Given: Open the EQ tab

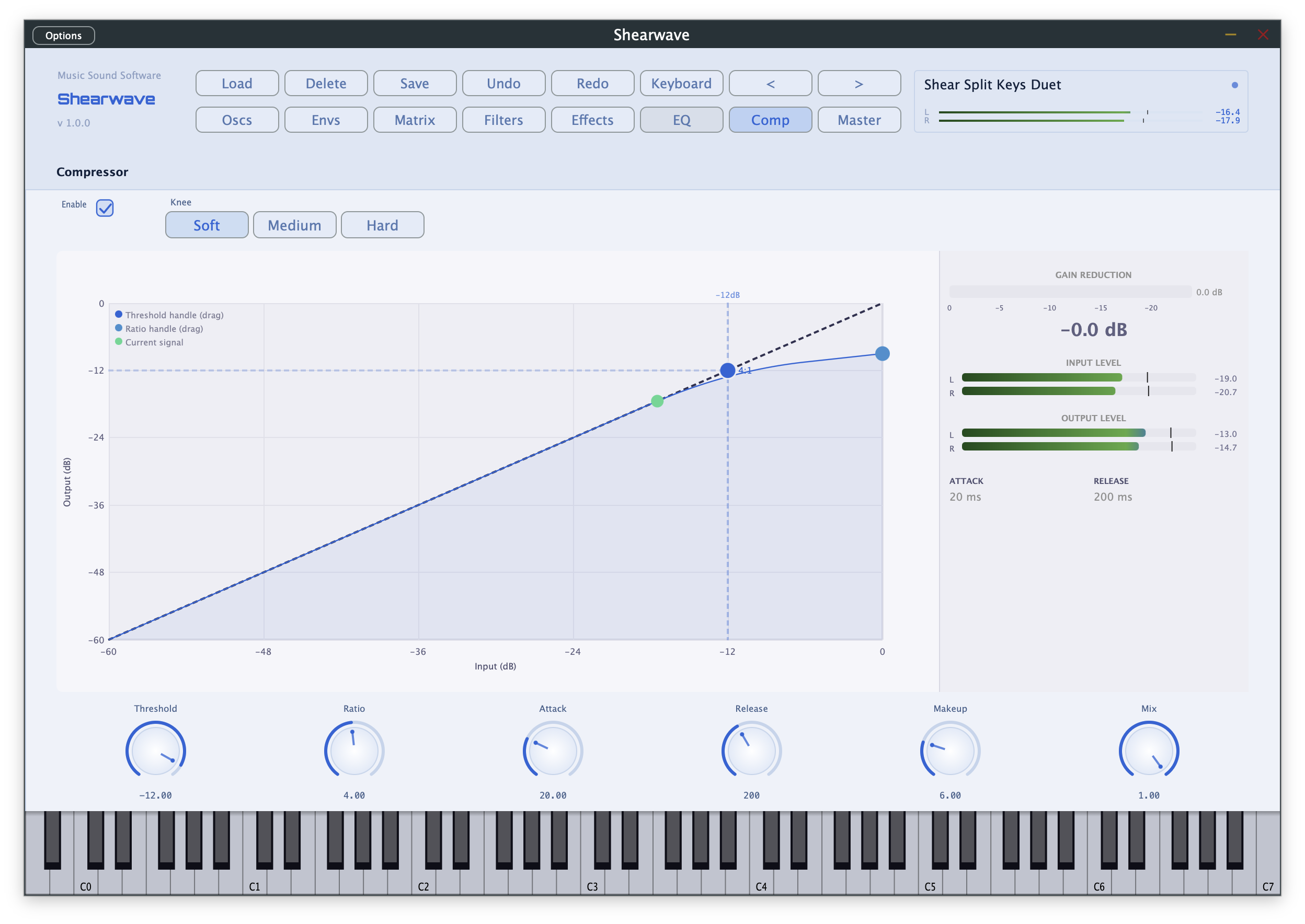Looking at the screenshot, I should tap(681, 120).
